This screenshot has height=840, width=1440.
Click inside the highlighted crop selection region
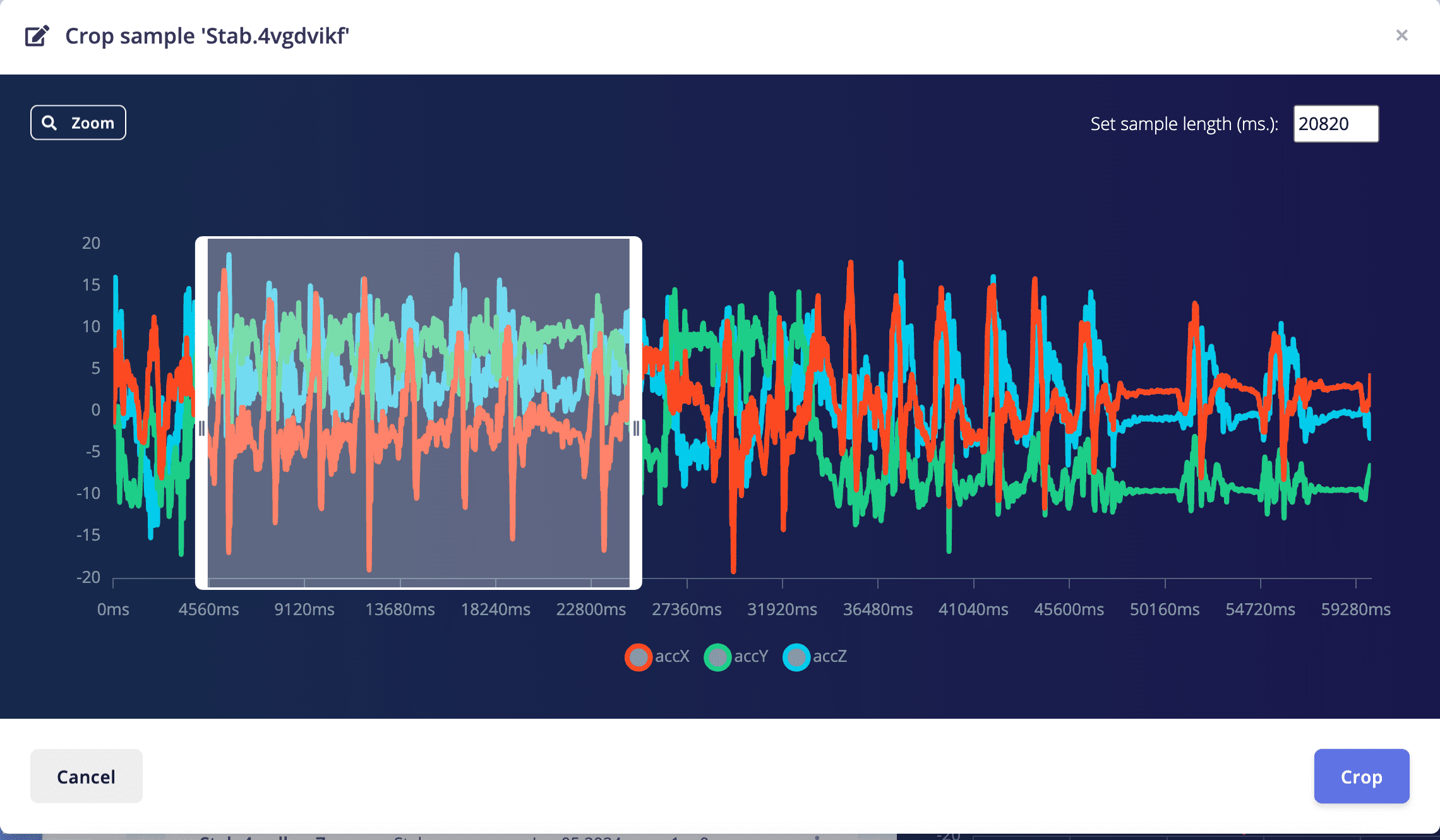(419, 413)
